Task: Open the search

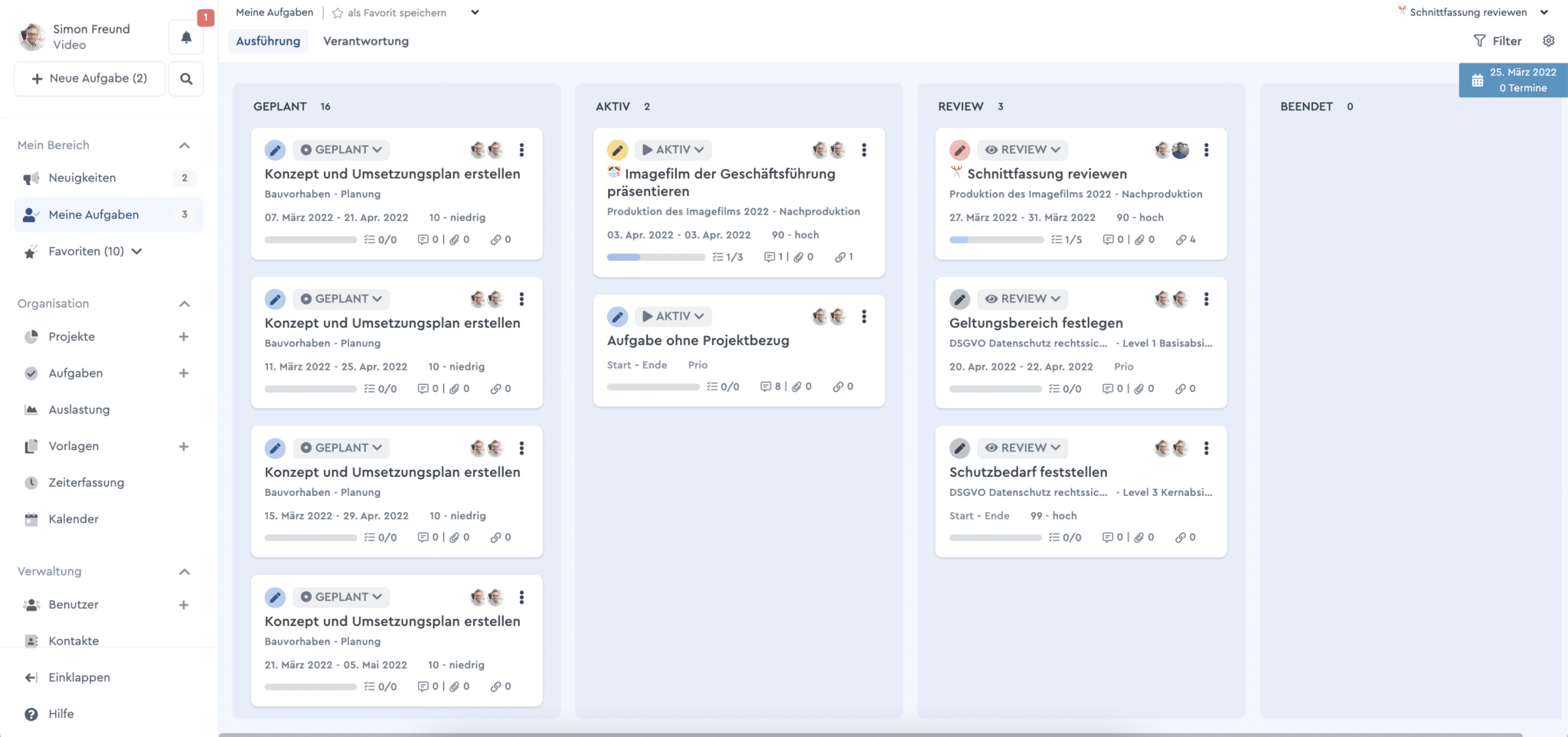Action: pos(186,78)
